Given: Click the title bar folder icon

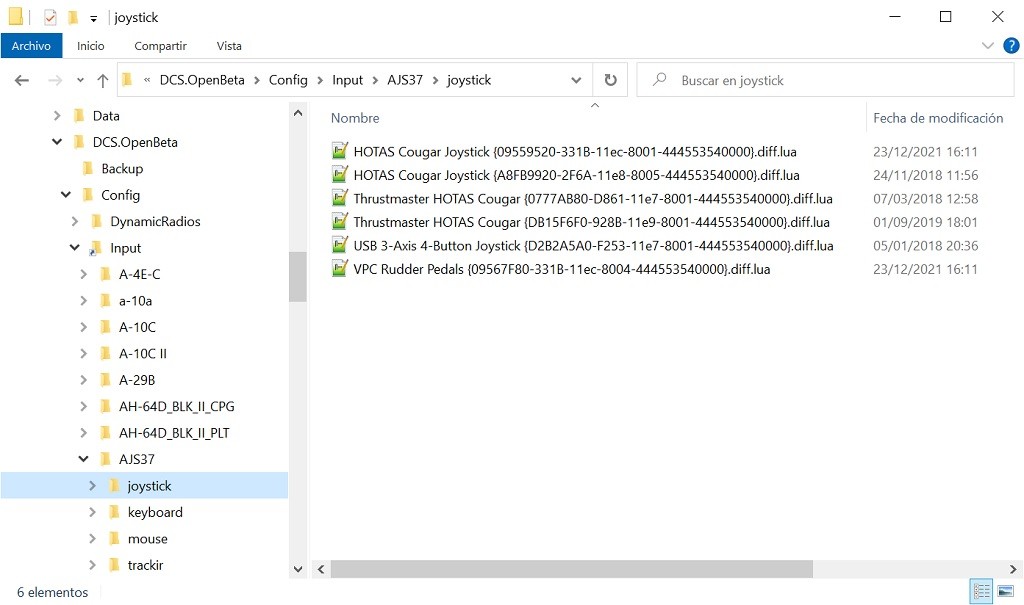Looking at the screenshot, I should [16, 17].
